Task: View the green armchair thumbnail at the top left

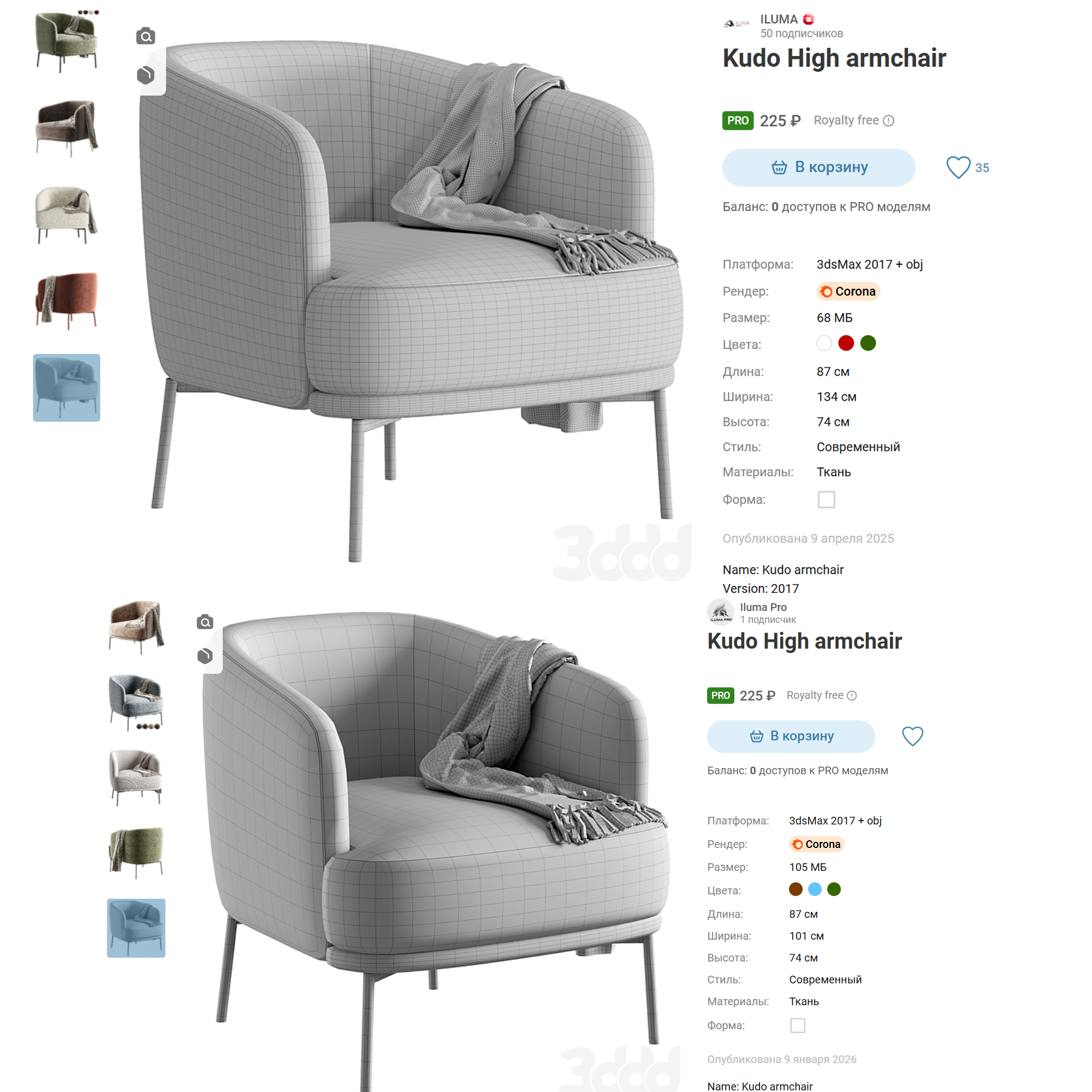Action: [67, 41]
